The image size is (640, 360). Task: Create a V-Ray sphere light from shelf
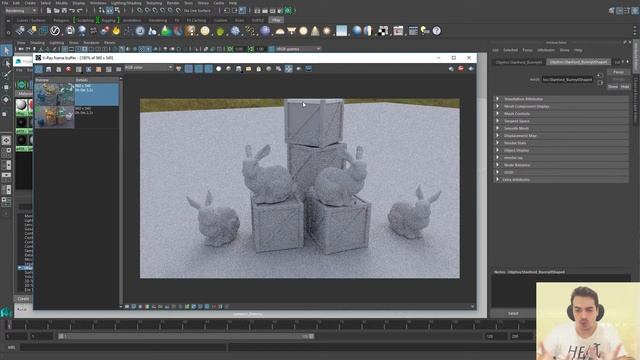point(303,31)
